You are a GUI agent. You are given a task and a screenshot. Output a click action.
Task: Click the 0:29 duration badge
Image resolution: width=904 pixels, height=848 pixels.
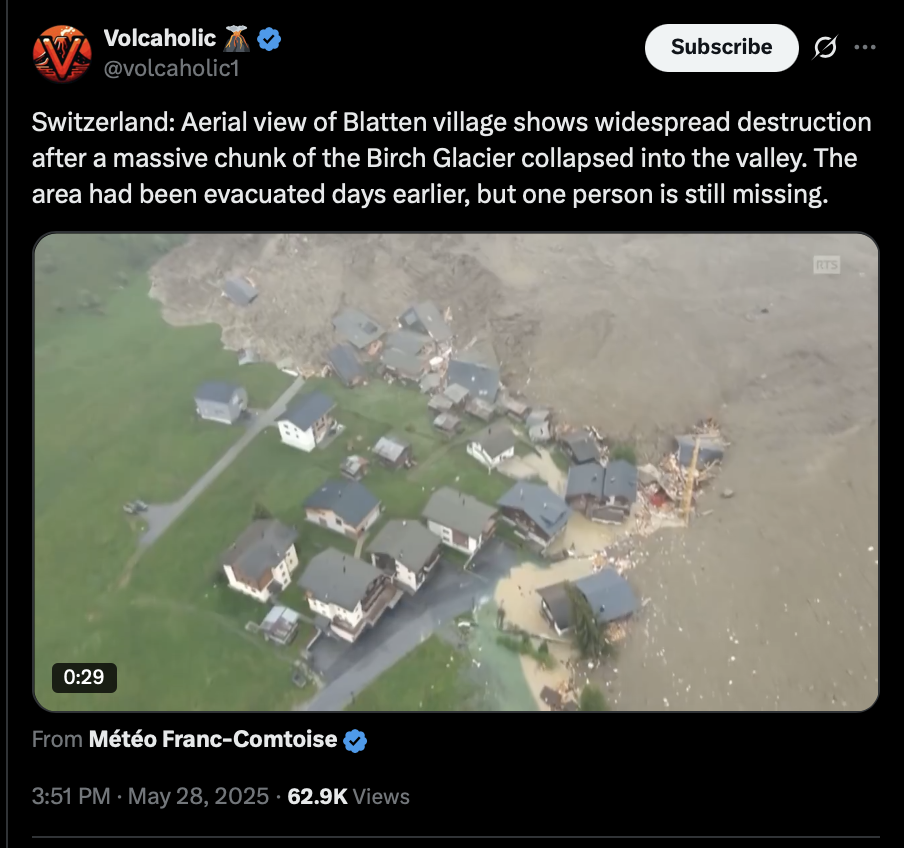click(x=84, y=677)
